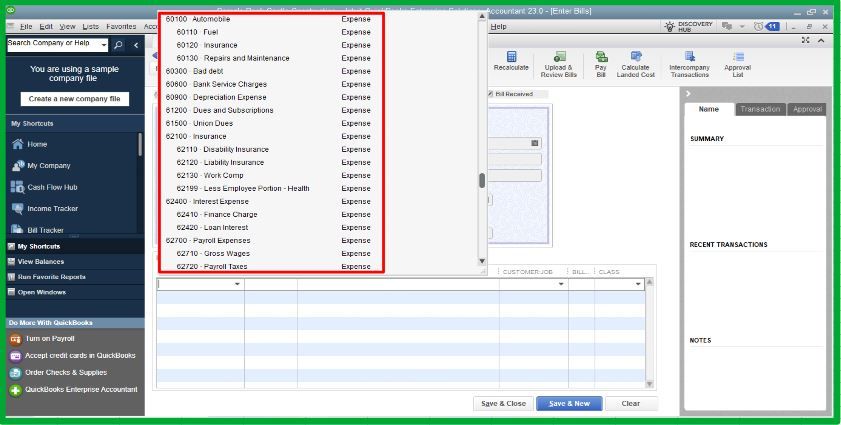Click Save & Close button
This screenshot has height=425, width=841.
[503, 404]
